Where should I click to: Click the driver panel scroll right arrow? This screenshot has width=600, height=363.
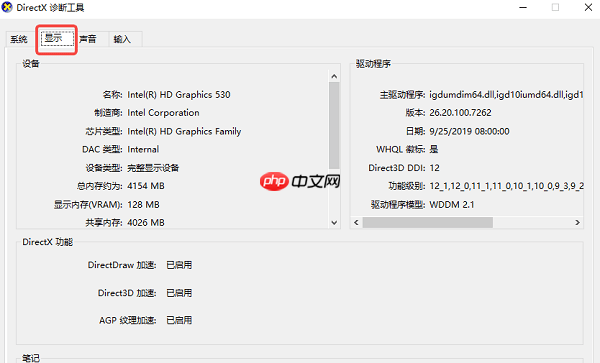pyautogui.click(x=577, y=222)
